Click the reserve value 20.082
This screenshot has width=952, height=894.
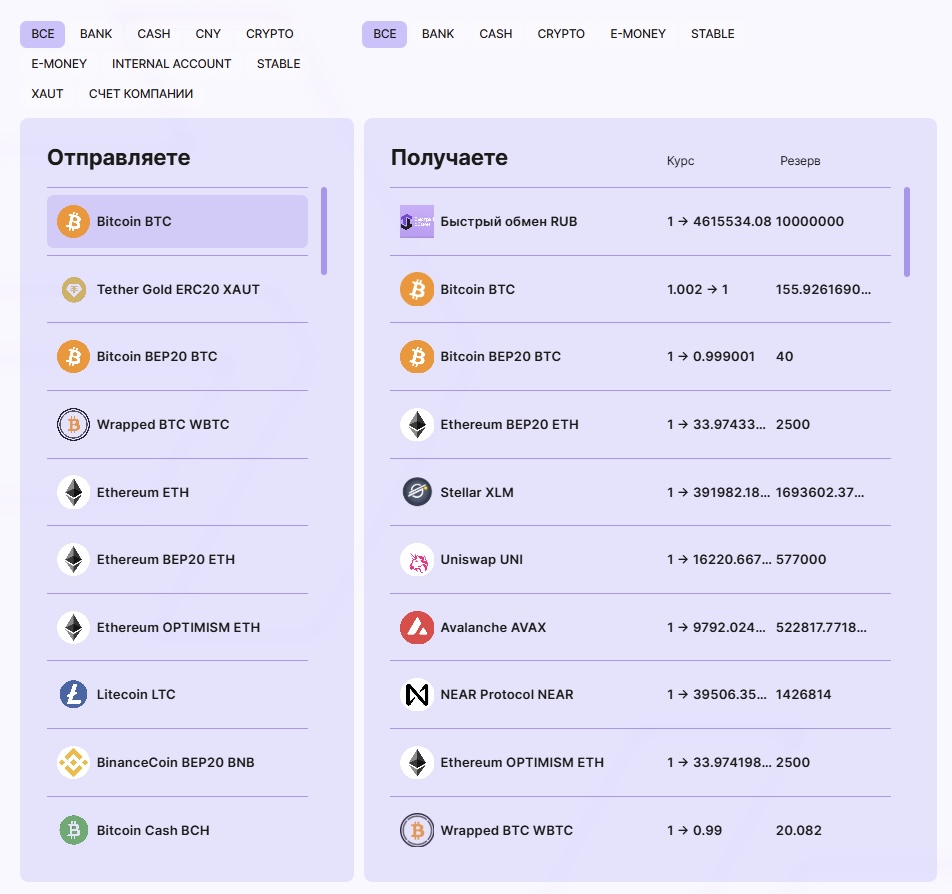(798, 831)
